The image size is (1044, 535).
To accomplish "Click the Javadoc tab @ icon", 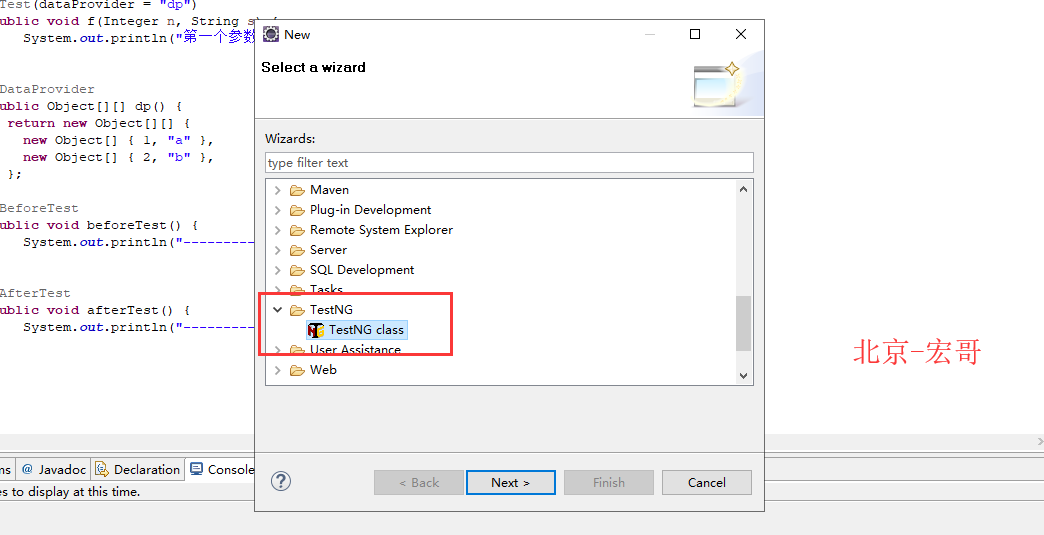I will 27,470.
